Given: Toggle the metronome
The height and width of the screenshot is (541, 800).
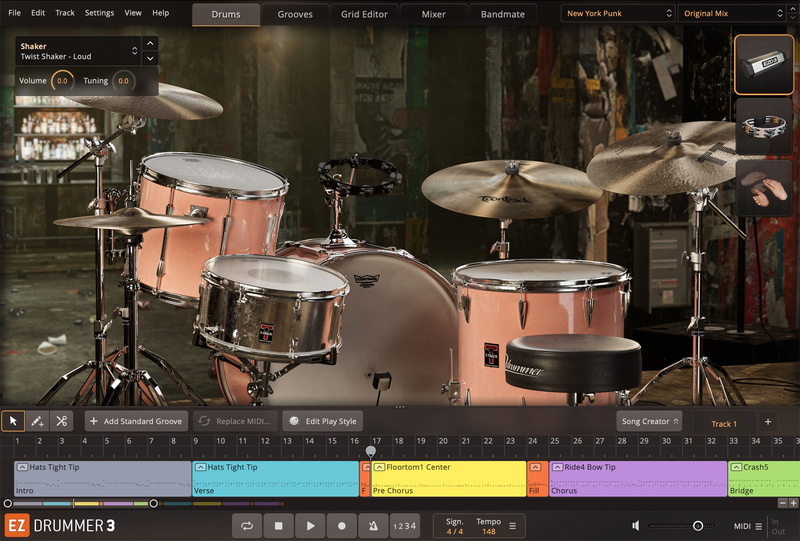Looking at the screenshot, I should tap(373, 526).
